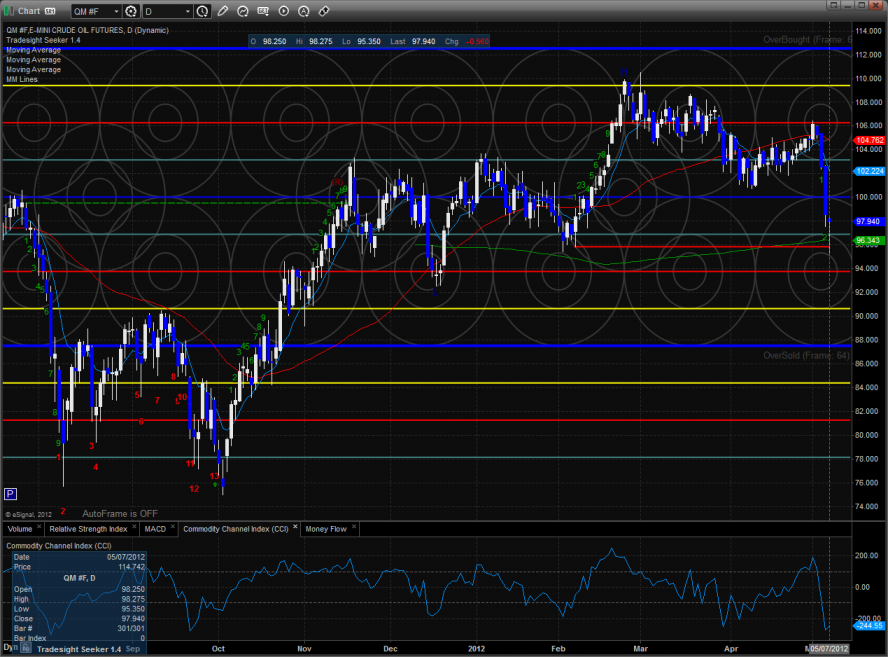Viewport: 888px width, 657px height.
Task: Expand the QM #F symbol dropdown
Action: [x=115, y=11]
